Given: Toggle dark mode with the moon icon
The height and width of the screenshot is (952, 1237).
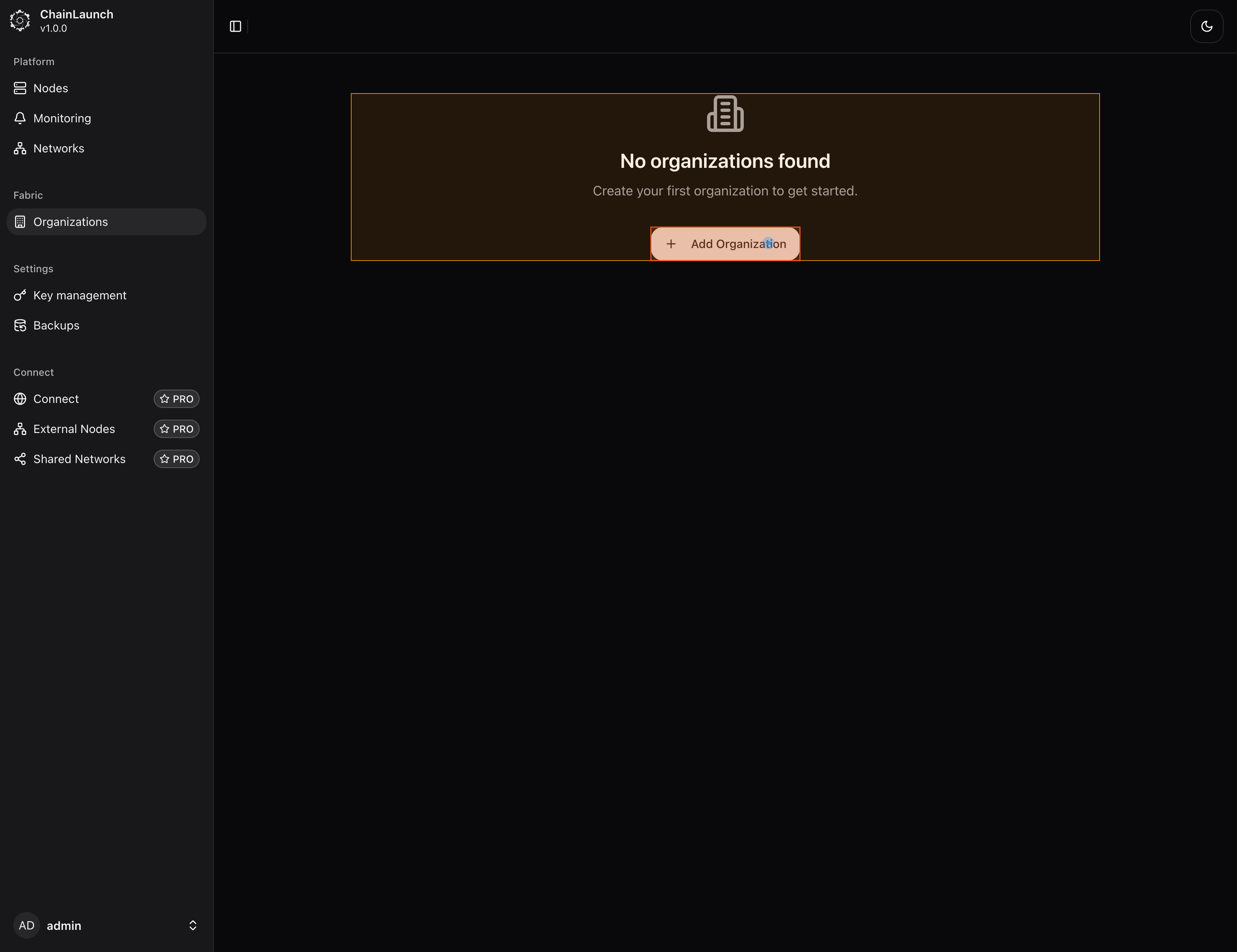Looking at the screenshot, I should 1207,26.
